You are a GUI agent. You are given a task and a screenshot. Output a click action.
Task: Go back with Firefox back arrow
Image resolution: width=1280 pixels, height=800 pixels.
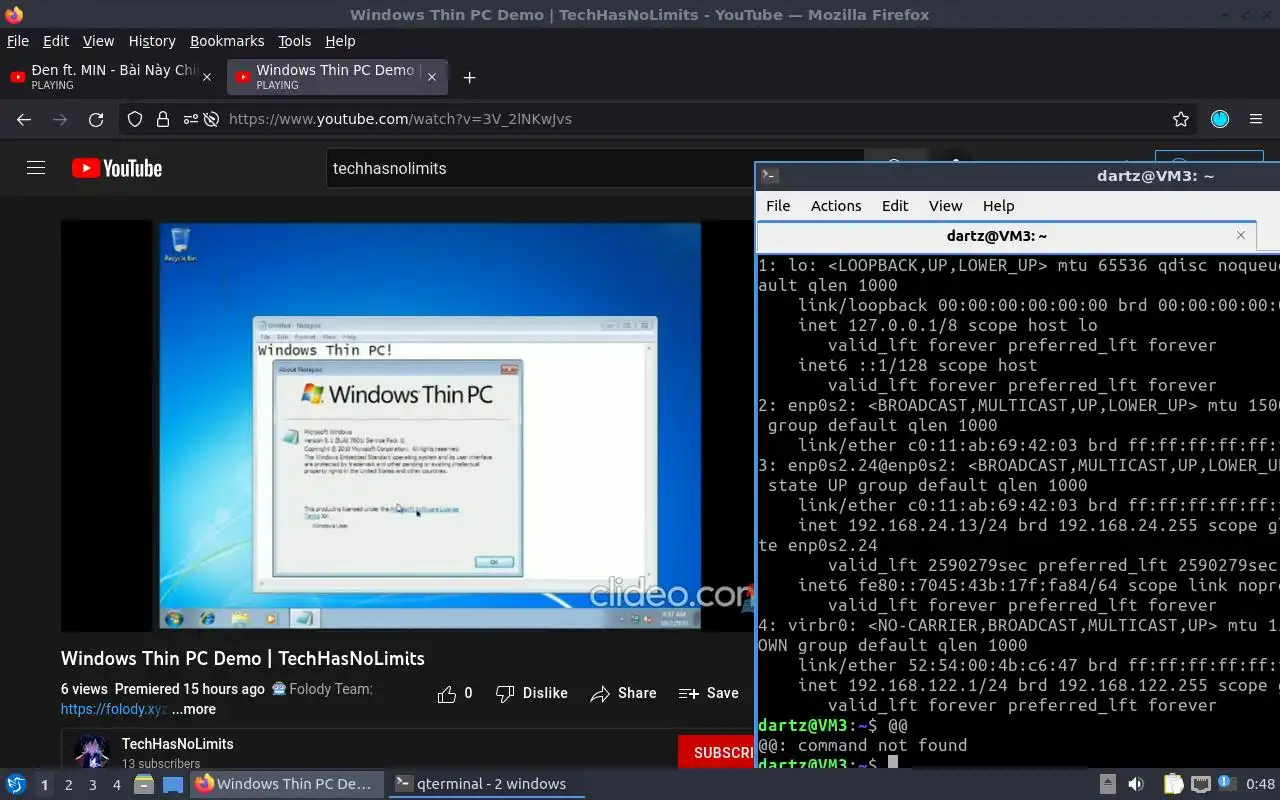point(24,119)
